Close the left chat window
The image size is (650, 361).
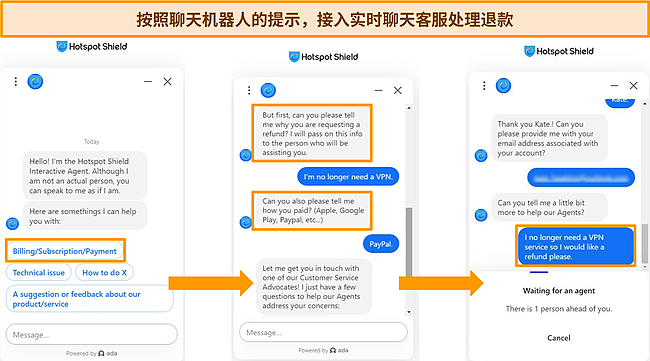pyautogui.click(x=167, y=82)
